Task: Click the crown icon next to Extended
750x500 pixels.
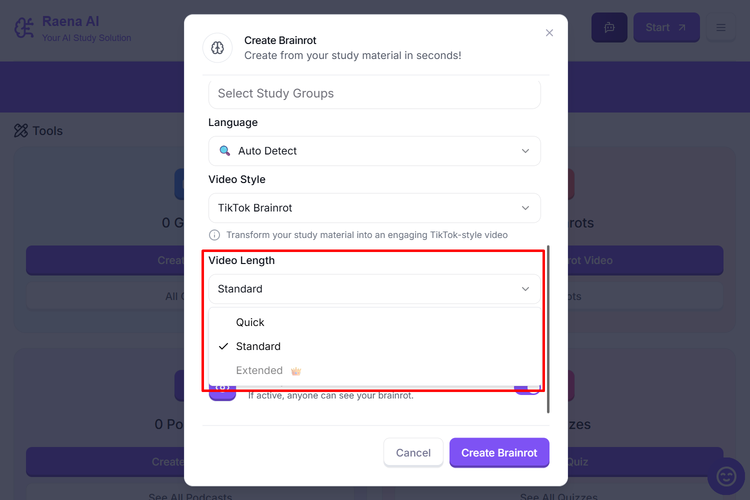Action: tap(296, 371)
